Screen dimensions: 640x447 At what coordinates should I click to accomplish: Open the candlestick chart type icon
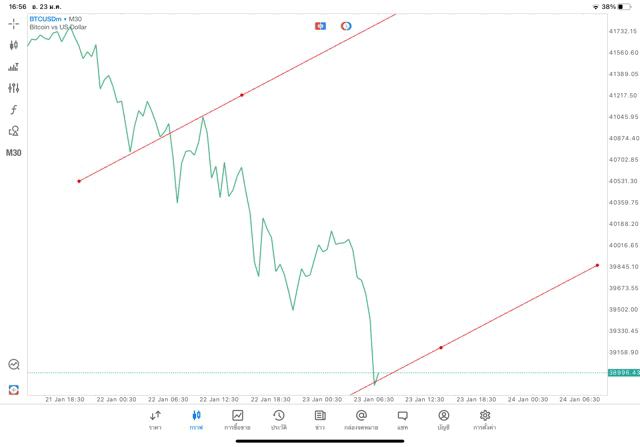tap(14, 45)
